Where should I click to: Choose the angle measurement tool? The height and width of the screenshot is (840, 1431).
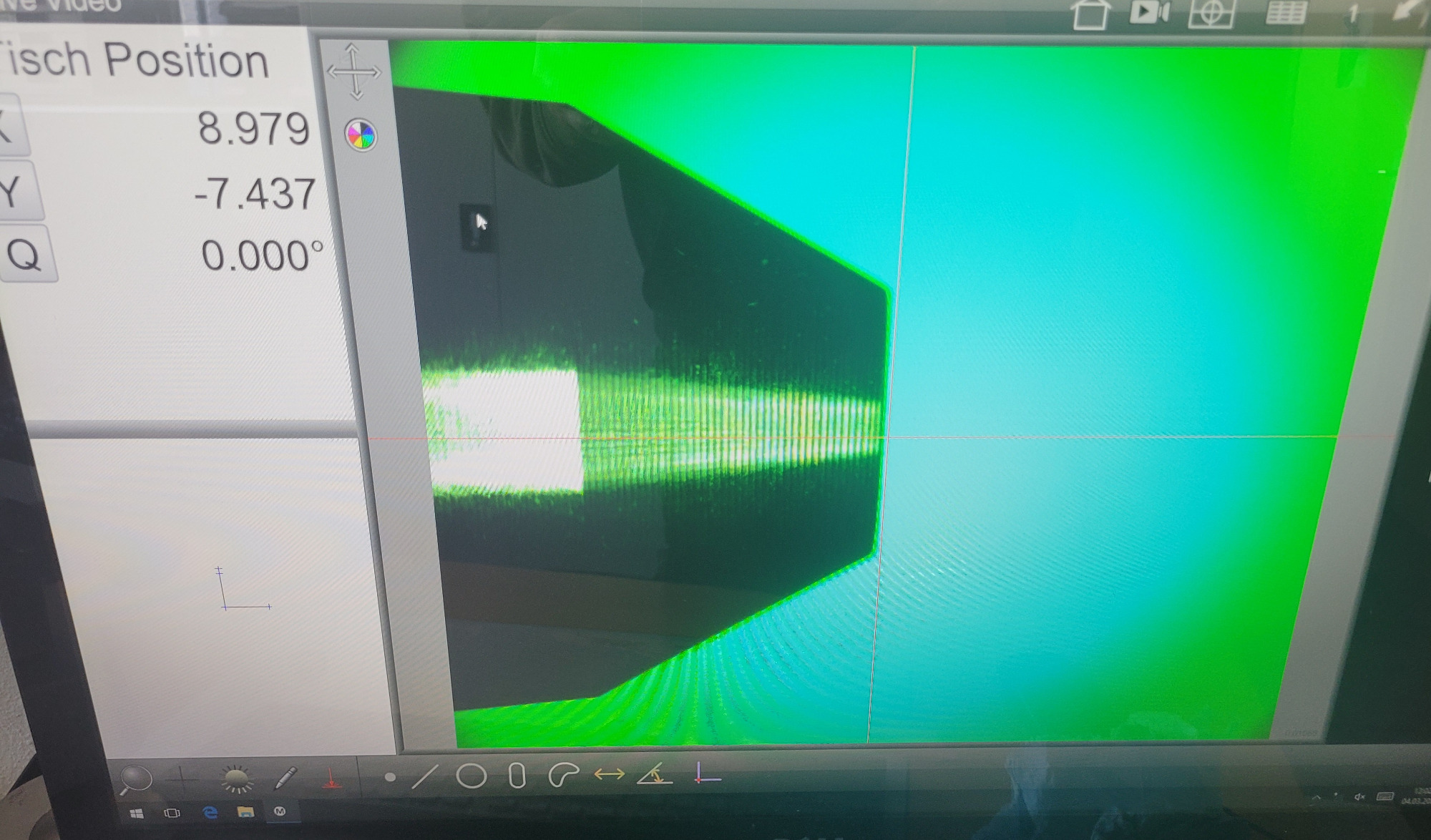pyautogui.click(x=655, y=774)
